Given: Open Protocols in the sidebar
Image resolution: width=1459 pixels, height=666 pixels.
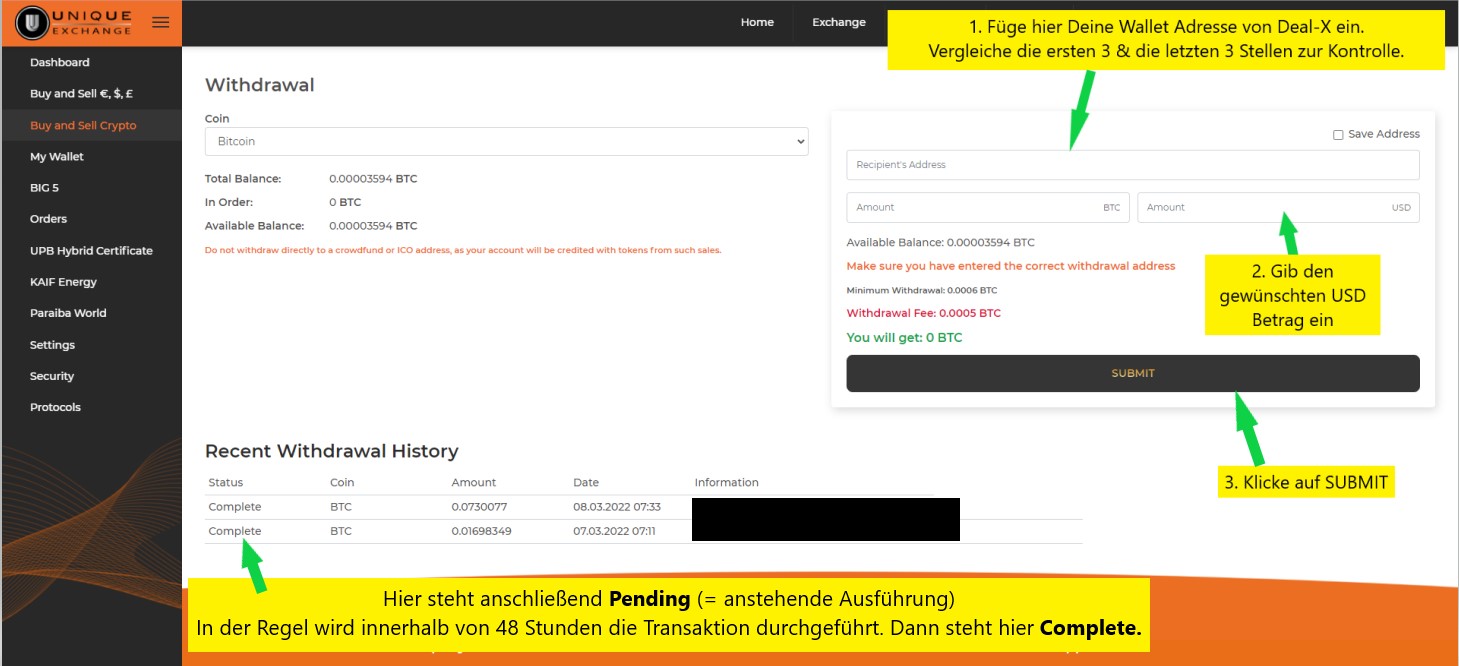Looking at the screenshot, I should click(x=55, y=407).
